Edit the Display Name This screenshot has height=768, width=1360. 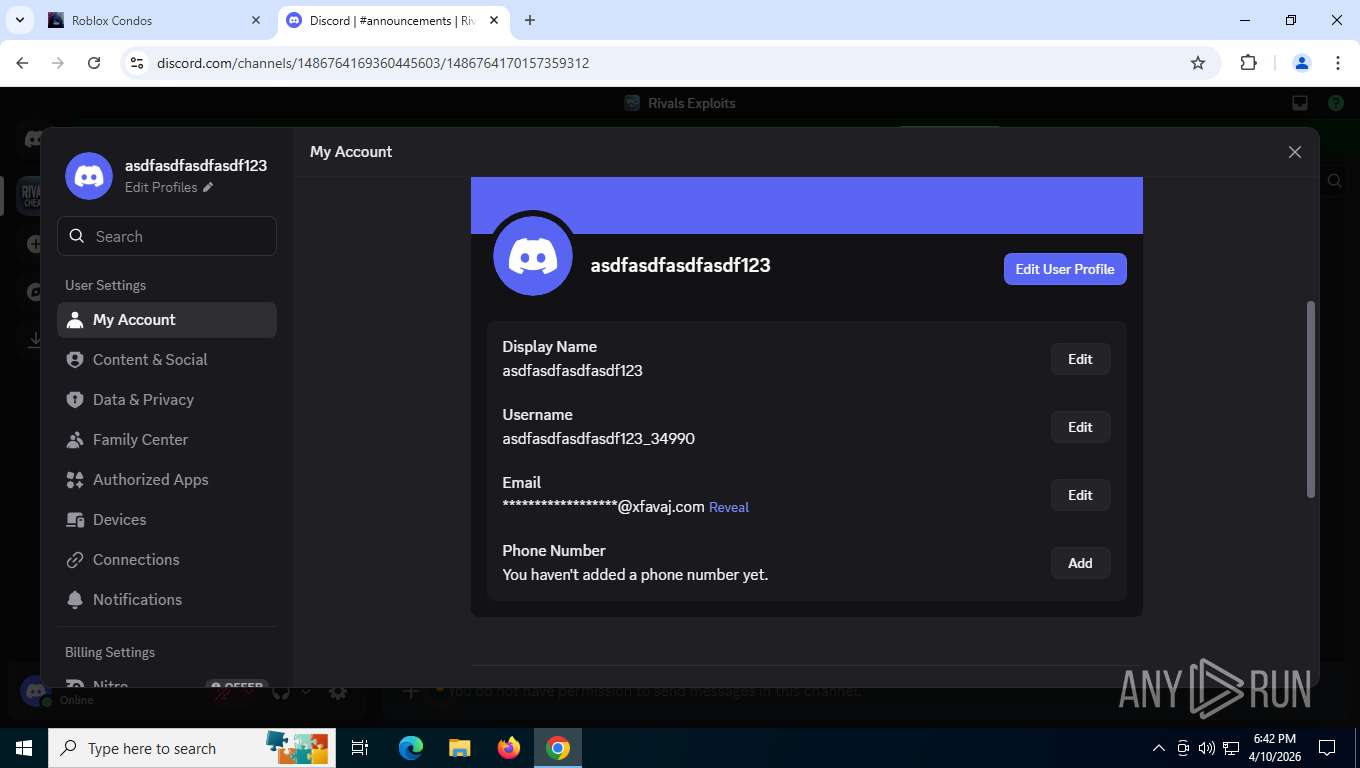pos(1080,359)
